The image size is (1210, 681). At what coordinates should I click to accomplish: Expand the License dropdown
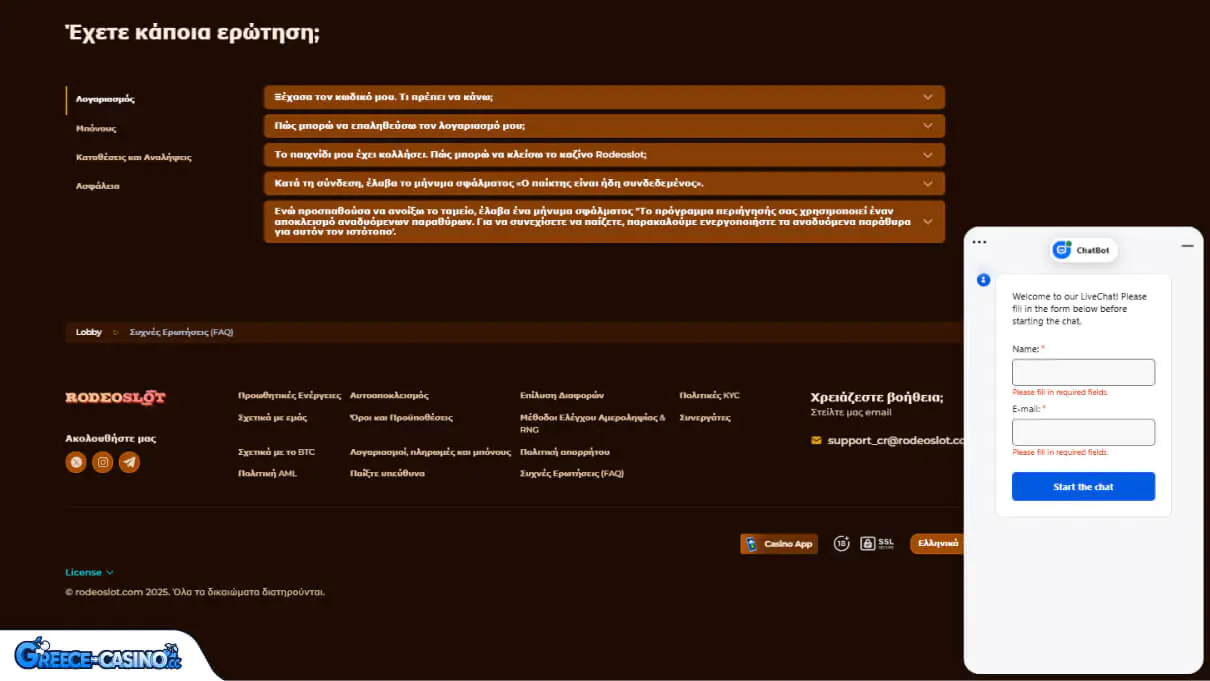(89, 573)
